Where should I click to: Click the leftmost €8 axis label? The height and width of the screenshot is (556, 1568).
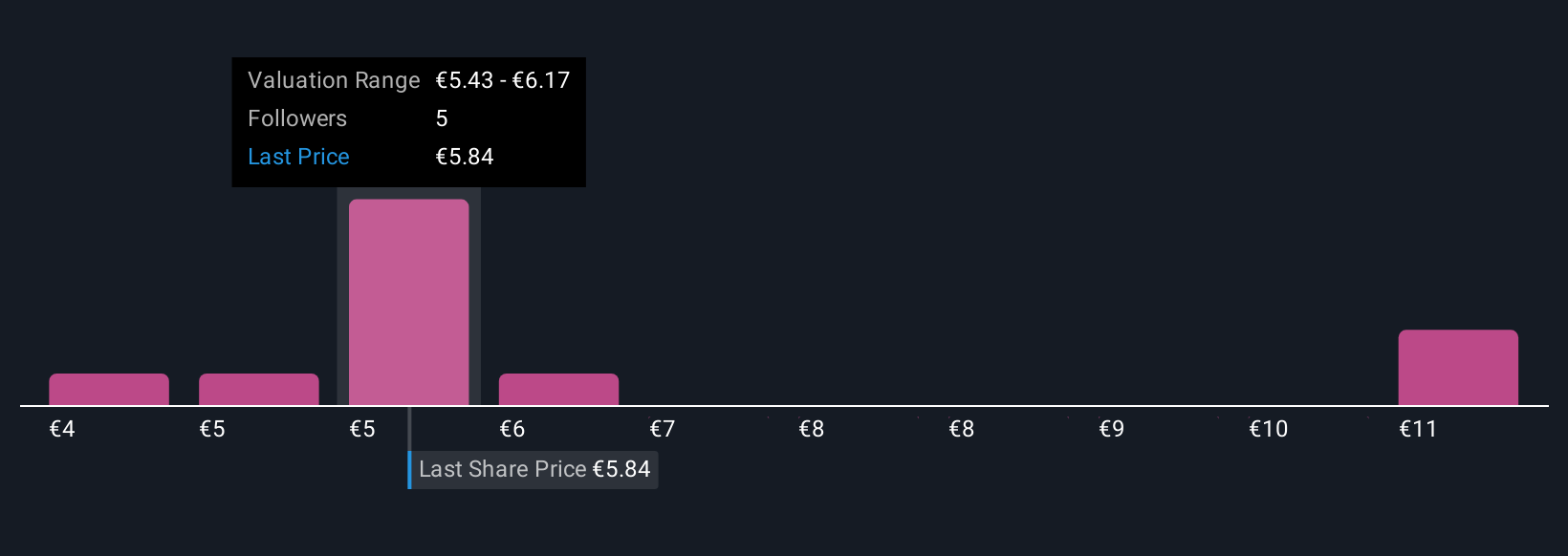[812, 429]
